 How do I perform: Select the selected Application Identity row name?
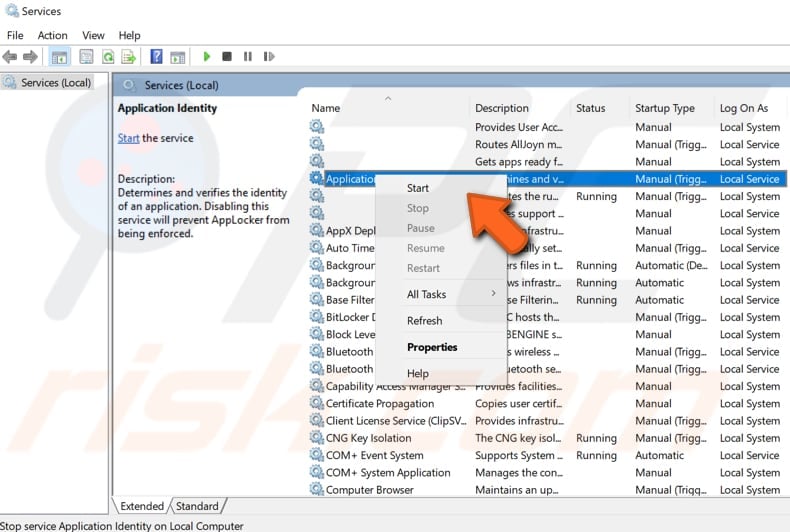pyautogui.click(x=351, y=179)
